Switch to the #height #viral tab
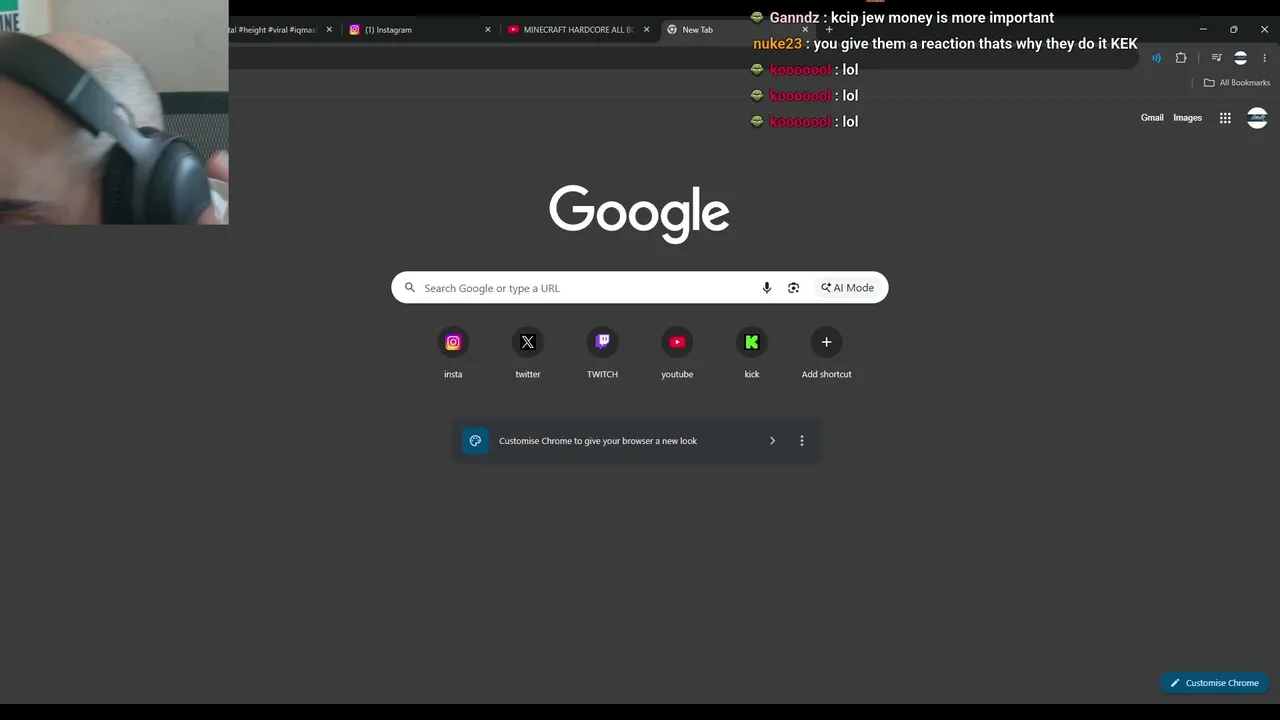 point(283,30)
